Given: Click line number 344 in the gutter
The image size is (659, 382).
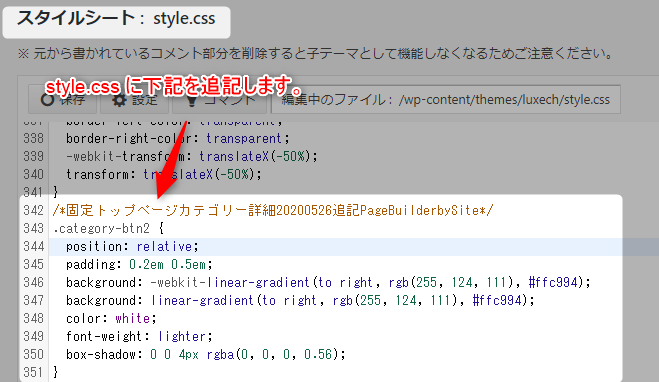Looking at the screenshot, I should (34, 246).
